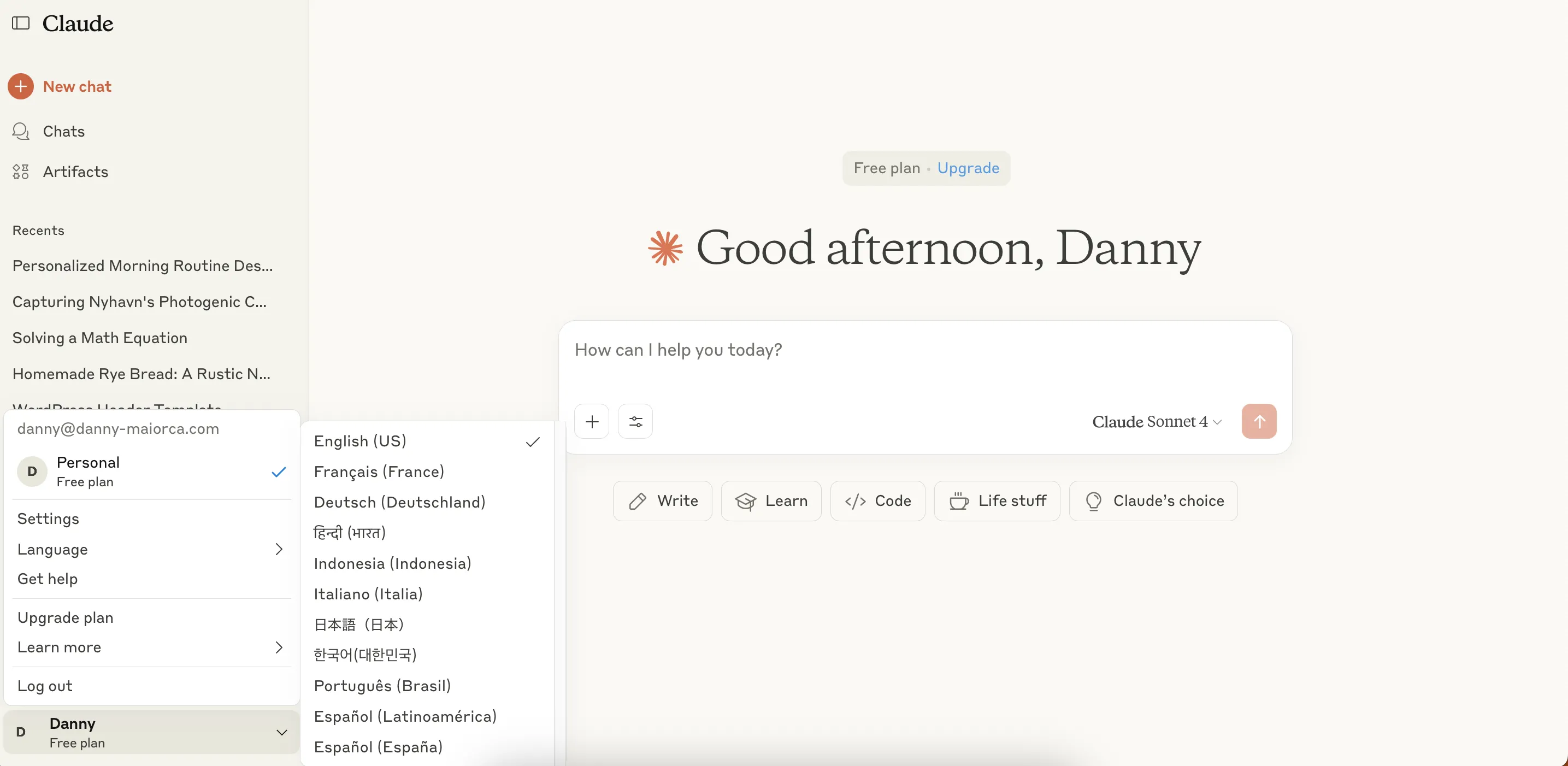Click the Life stuff suggestion chip
1568x766 pixels.
(997, 501)
